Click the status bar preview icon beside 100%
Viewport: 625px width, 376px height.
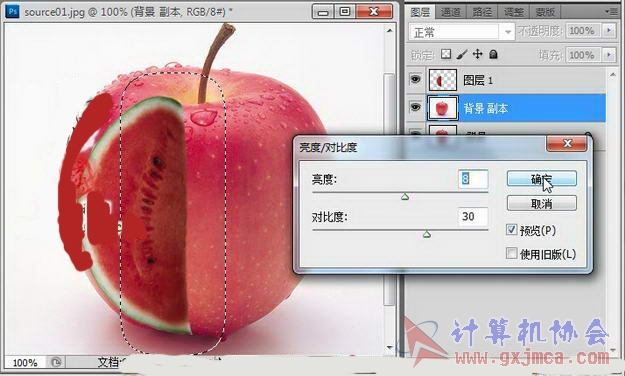coord(56,362)
